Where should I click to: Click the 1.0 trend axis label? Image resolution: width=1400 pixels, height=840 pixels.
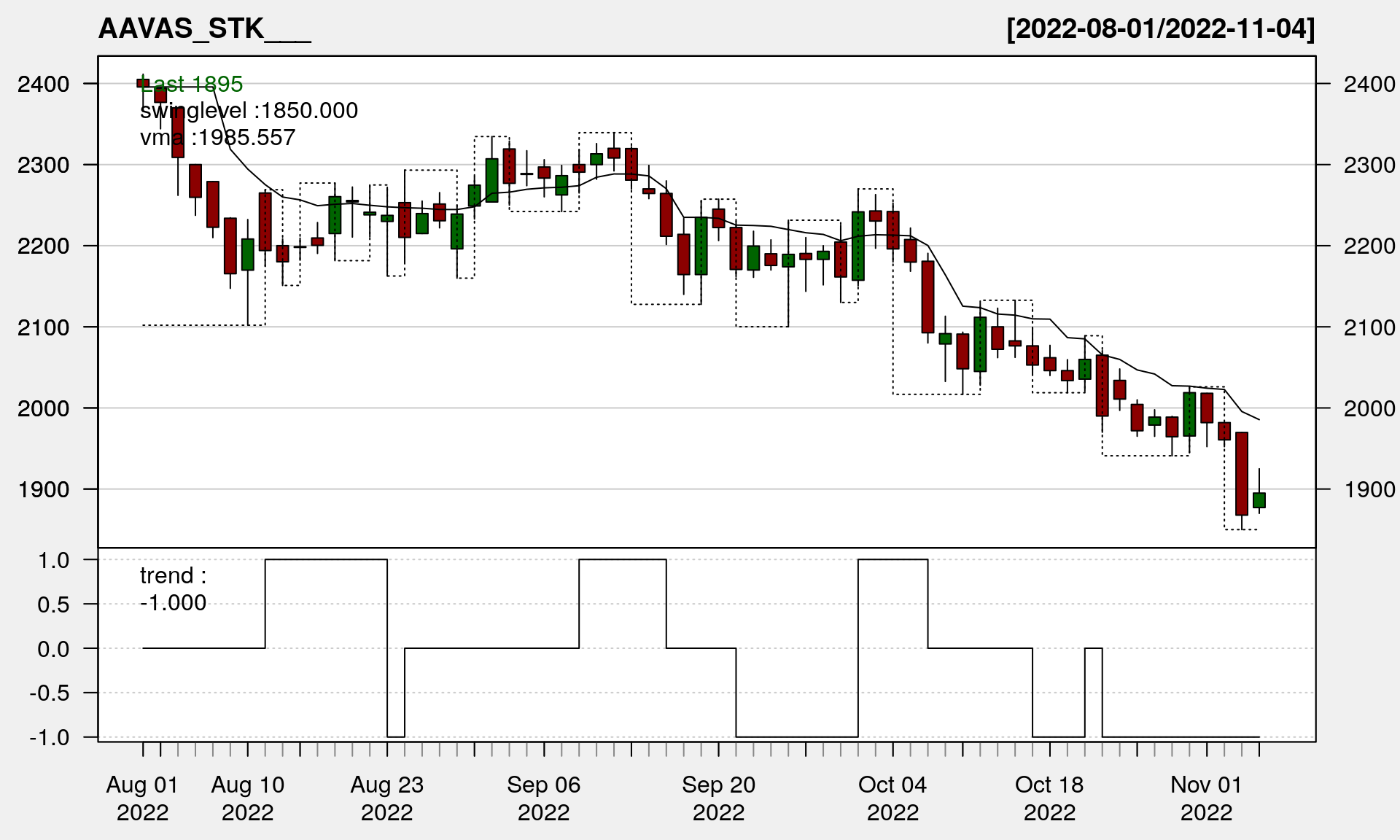[53, 561]
